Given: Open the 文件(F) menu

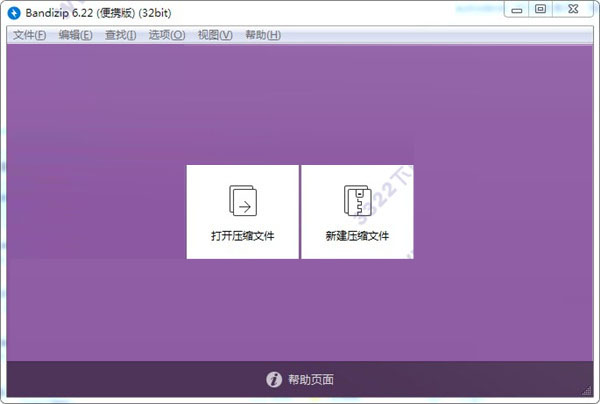Looking at the screenshot, I should tap(29, 35).
